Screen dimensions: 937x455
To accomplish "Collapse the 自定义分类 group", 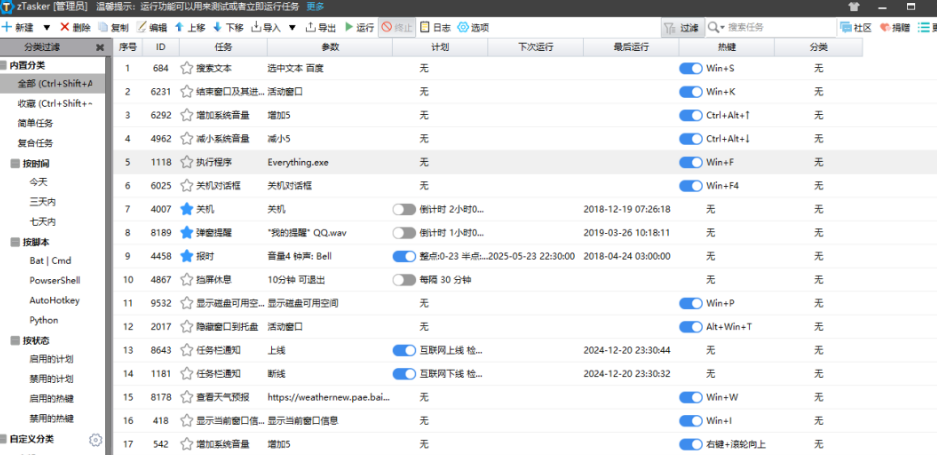I will [x=4, y=439].
